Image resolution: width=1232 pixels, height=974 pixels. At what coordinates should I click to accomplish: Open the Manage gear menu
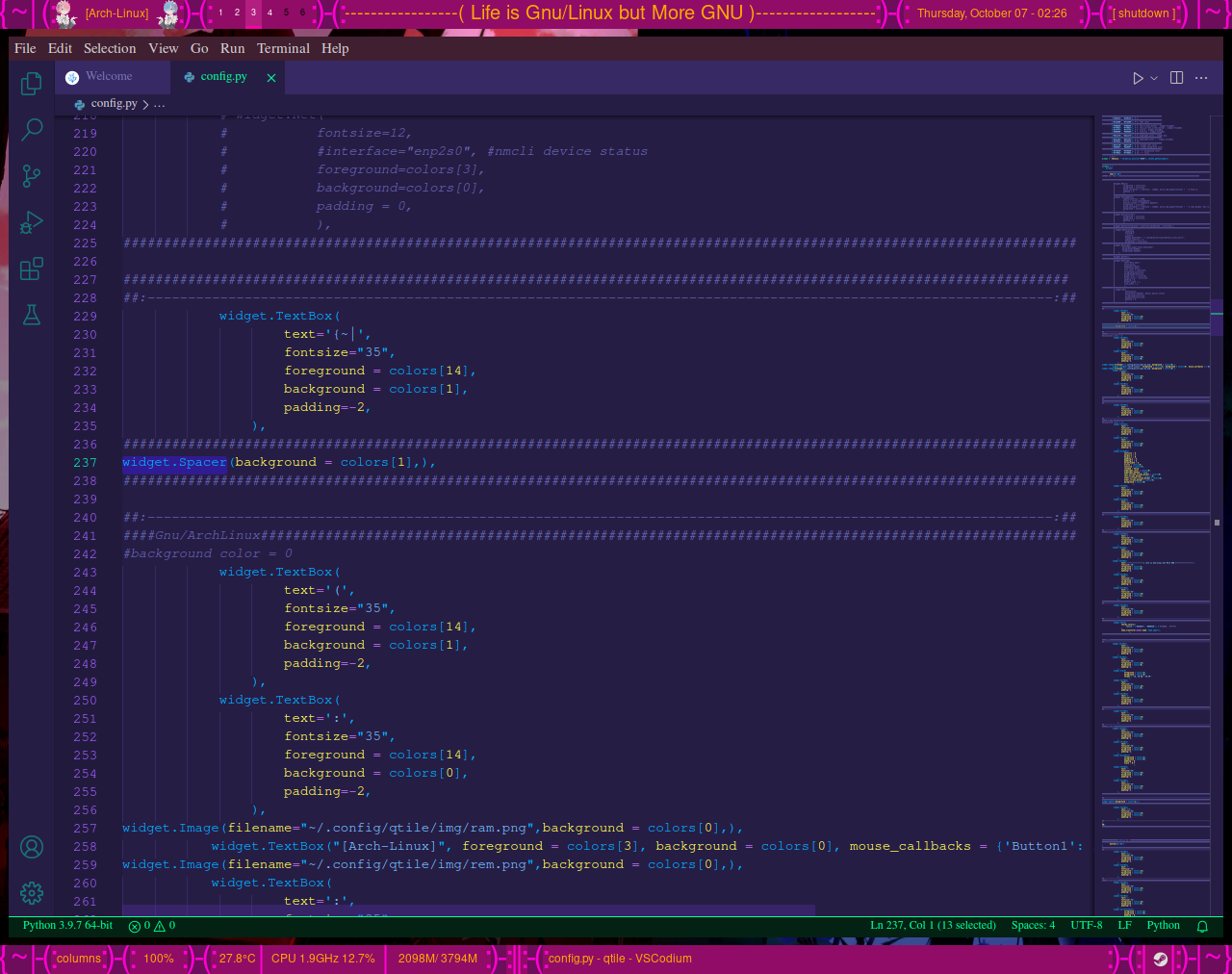[x=31, y=893]
